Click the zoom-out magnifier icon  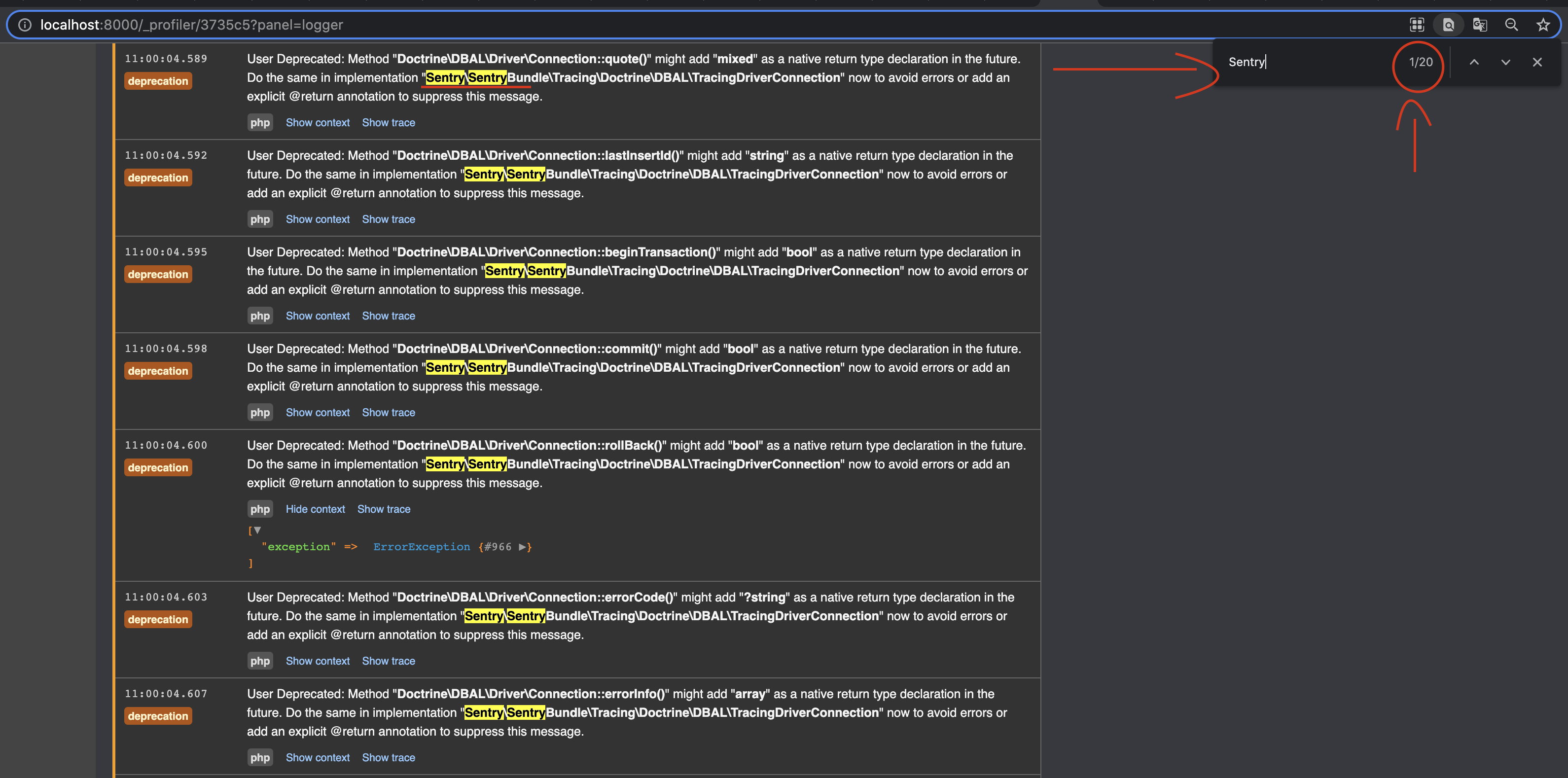[x=1511, y=25]
